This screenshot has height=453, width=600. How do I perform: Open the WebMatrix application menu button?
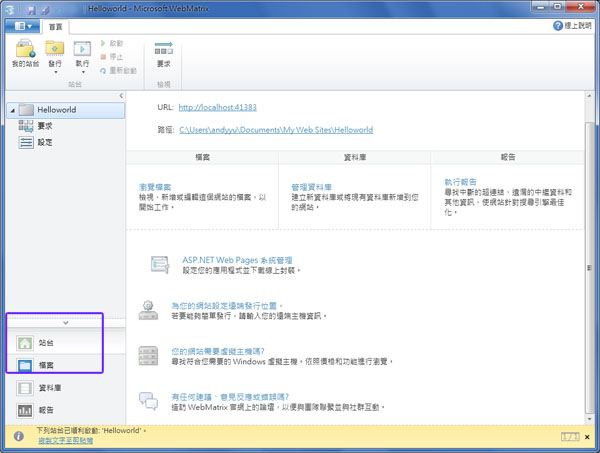pyautogui.click(x=23, y=26)
